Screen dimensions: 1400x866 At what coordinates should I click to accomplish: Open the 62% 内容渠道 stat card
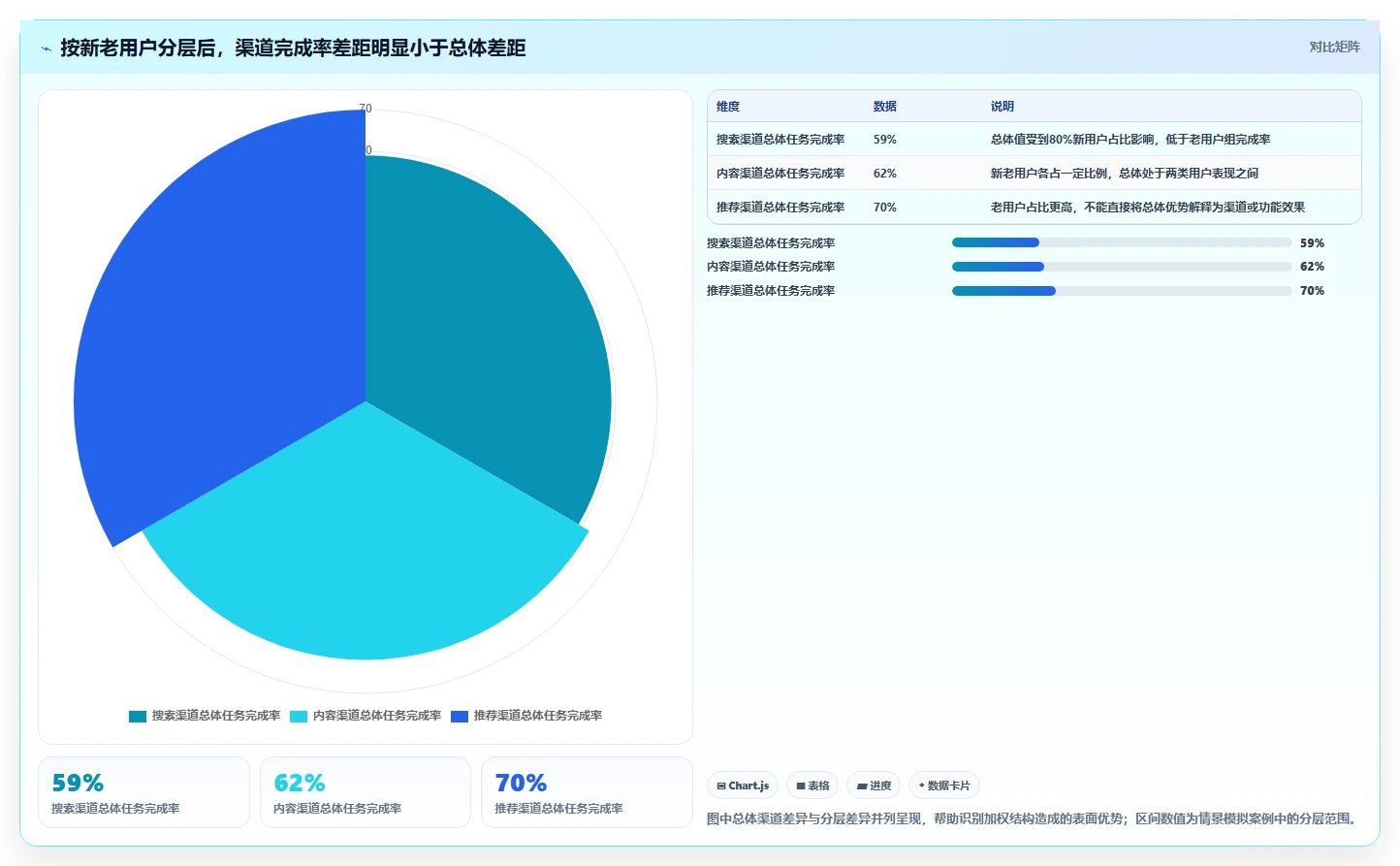point(366,792)
